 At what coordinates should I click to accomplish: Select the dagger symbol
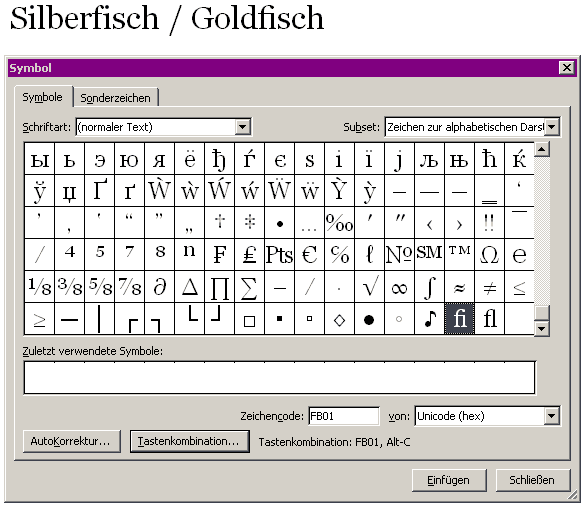[x=219, y=223]
